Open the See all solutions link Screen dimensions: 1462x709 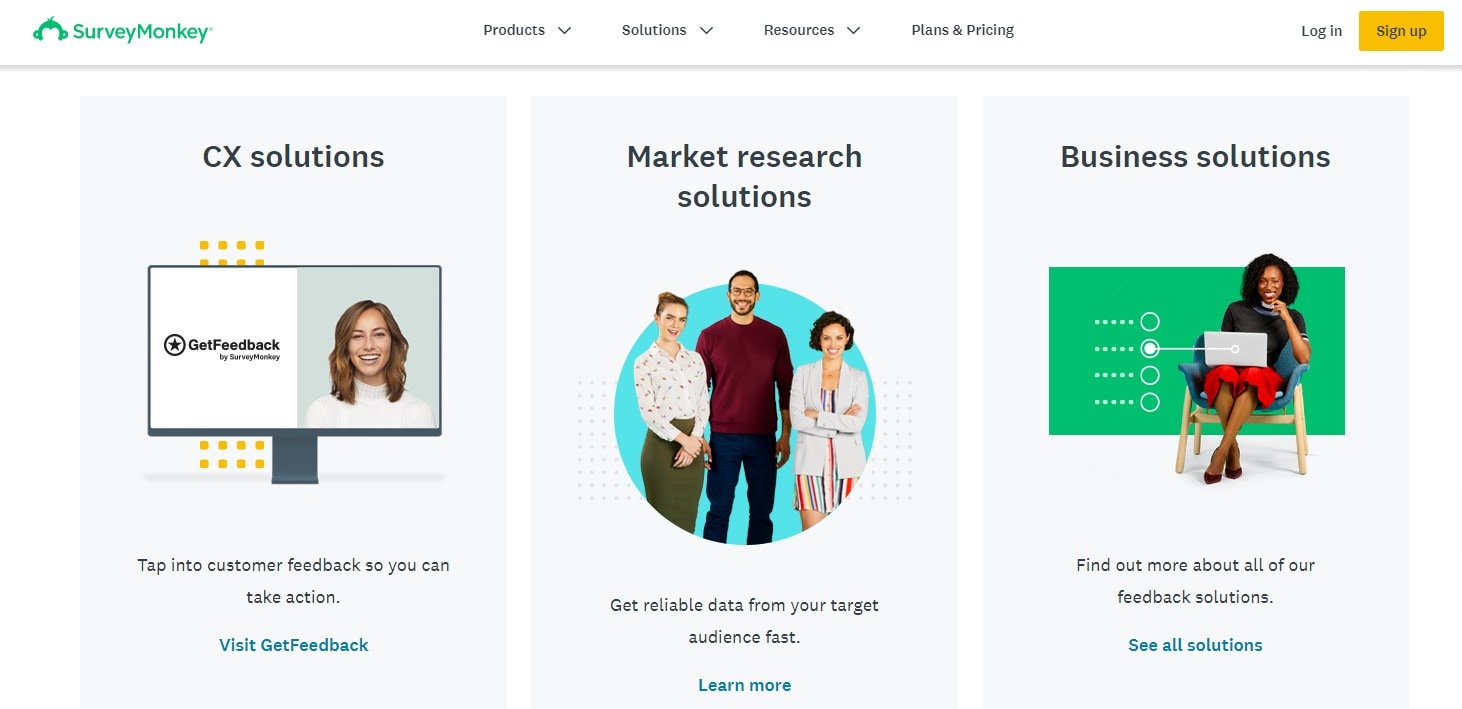click(x=1195, y=645)
